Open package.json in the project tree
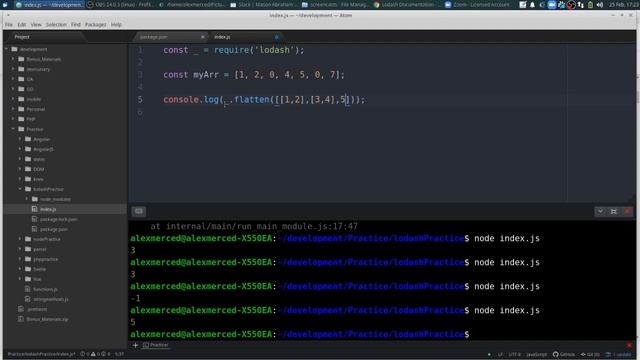Viewport: 640px width, 360px height. [53, 229]
